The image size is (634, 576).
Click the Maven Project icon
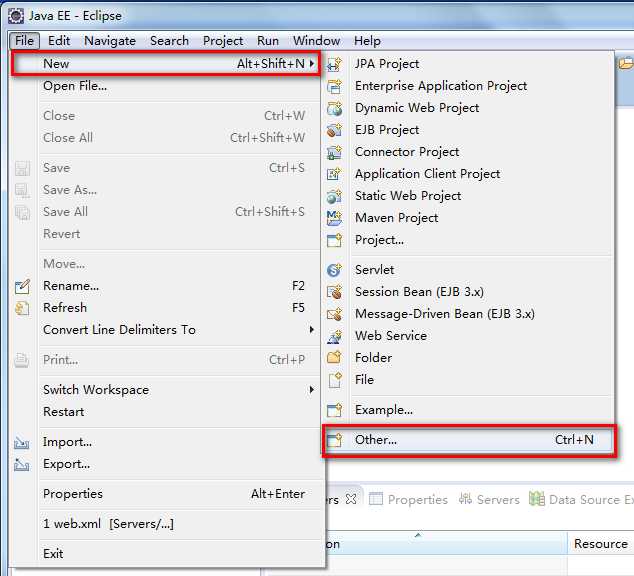point(334,218)
